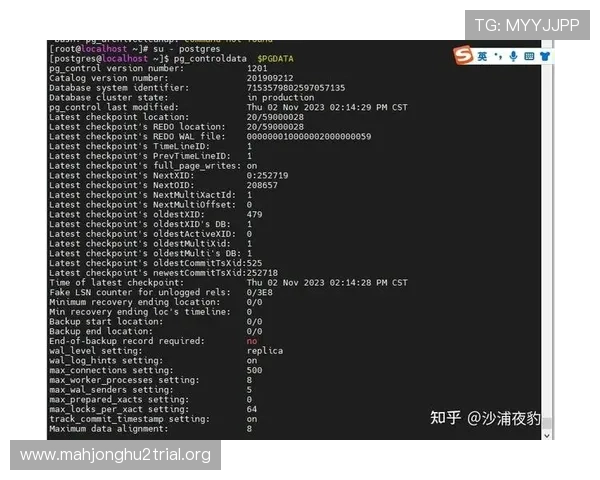The image size is (600, 480).
Task: Click the Sogou punctuation mode icon
Action: (498, 57)
